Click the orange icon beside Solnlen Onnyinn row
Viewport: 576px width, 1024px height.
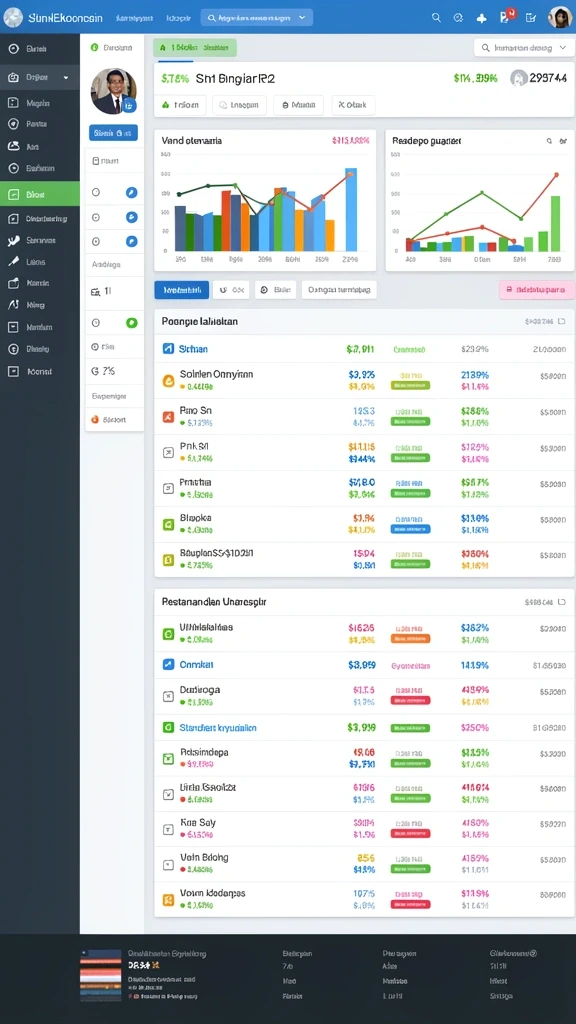click(x=168, y=380)
